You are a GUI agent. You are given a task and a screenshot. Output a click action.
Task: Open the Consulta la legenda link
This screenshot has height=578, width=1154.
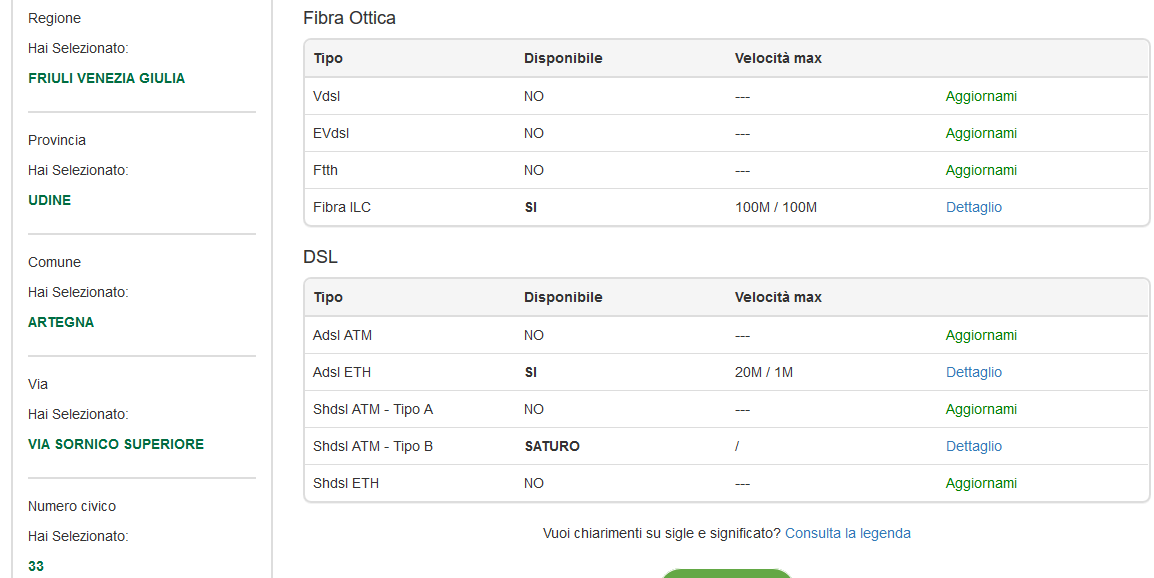[x=848, y=533]
